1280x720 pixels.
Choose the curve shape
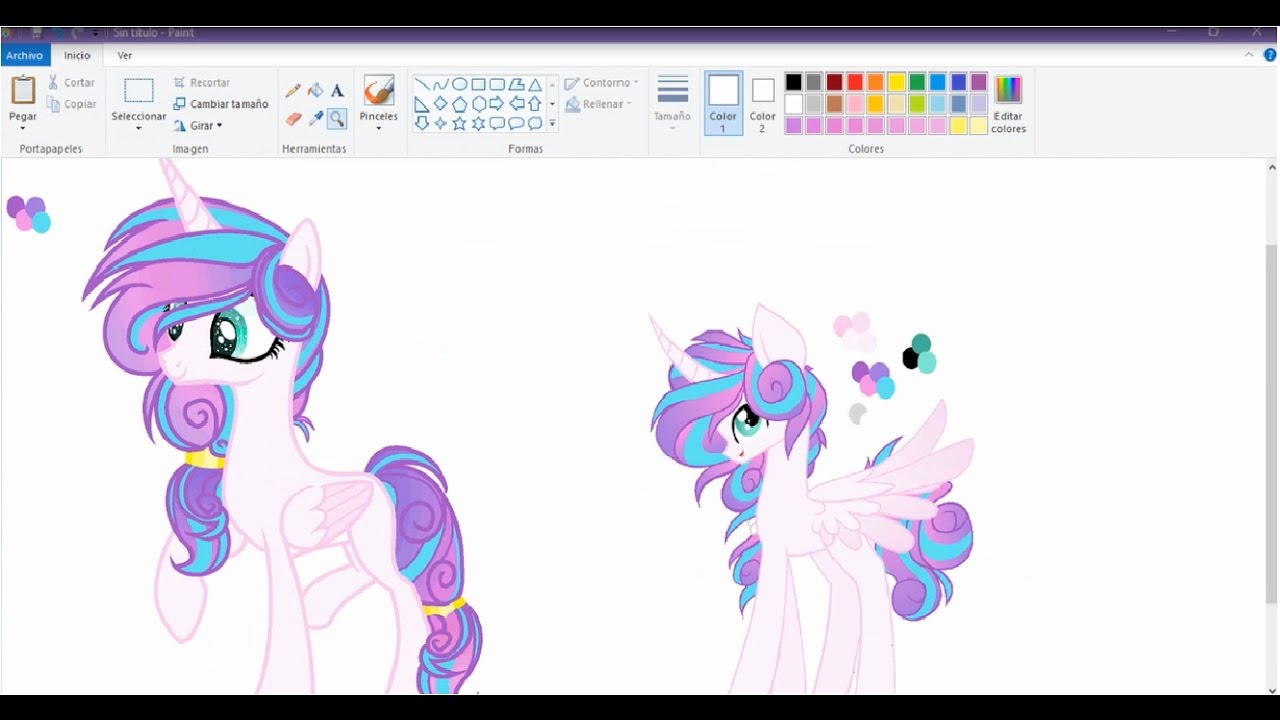point(441,84)
